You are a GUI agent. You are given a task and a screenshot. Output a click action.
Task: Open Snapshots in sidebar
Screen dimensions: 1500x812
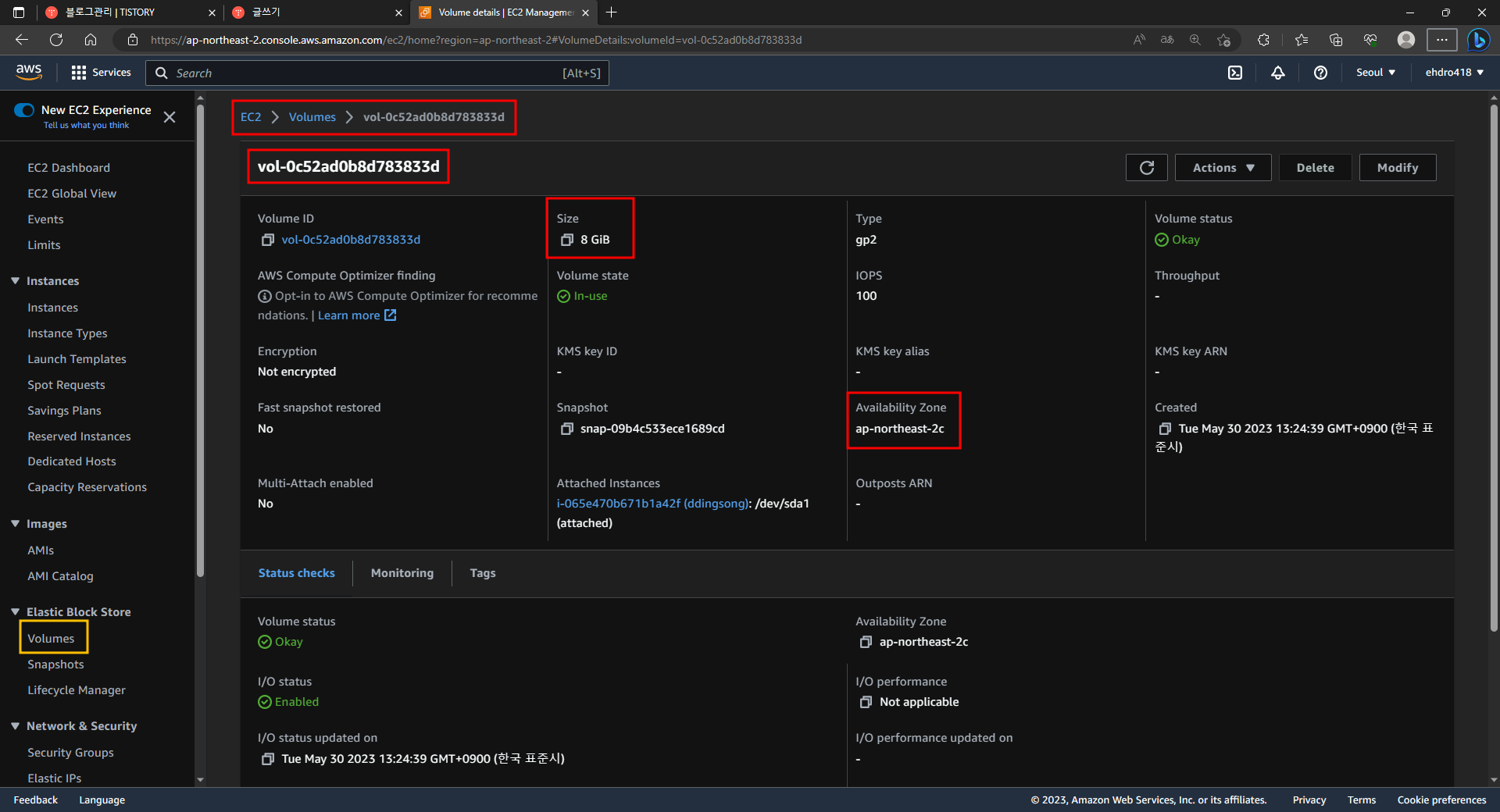coord(55,664)
